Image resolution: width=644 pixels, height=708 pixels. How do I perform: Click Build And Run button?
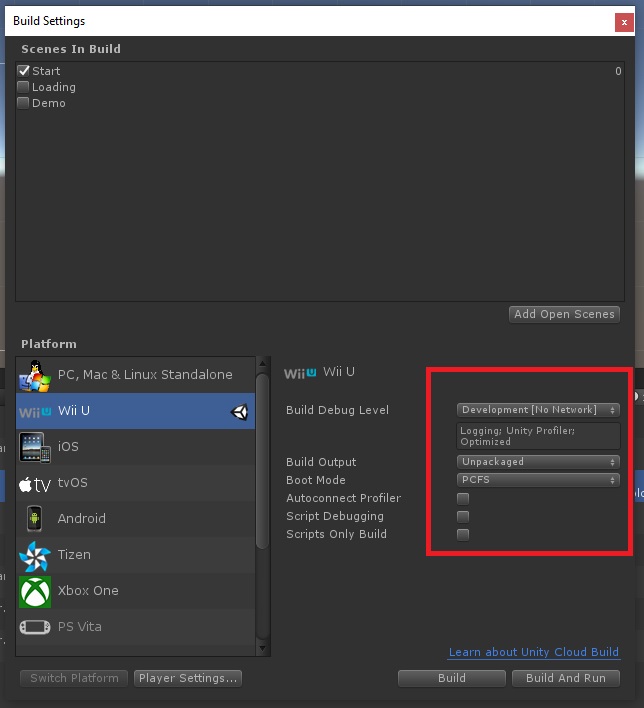point(565,678)
